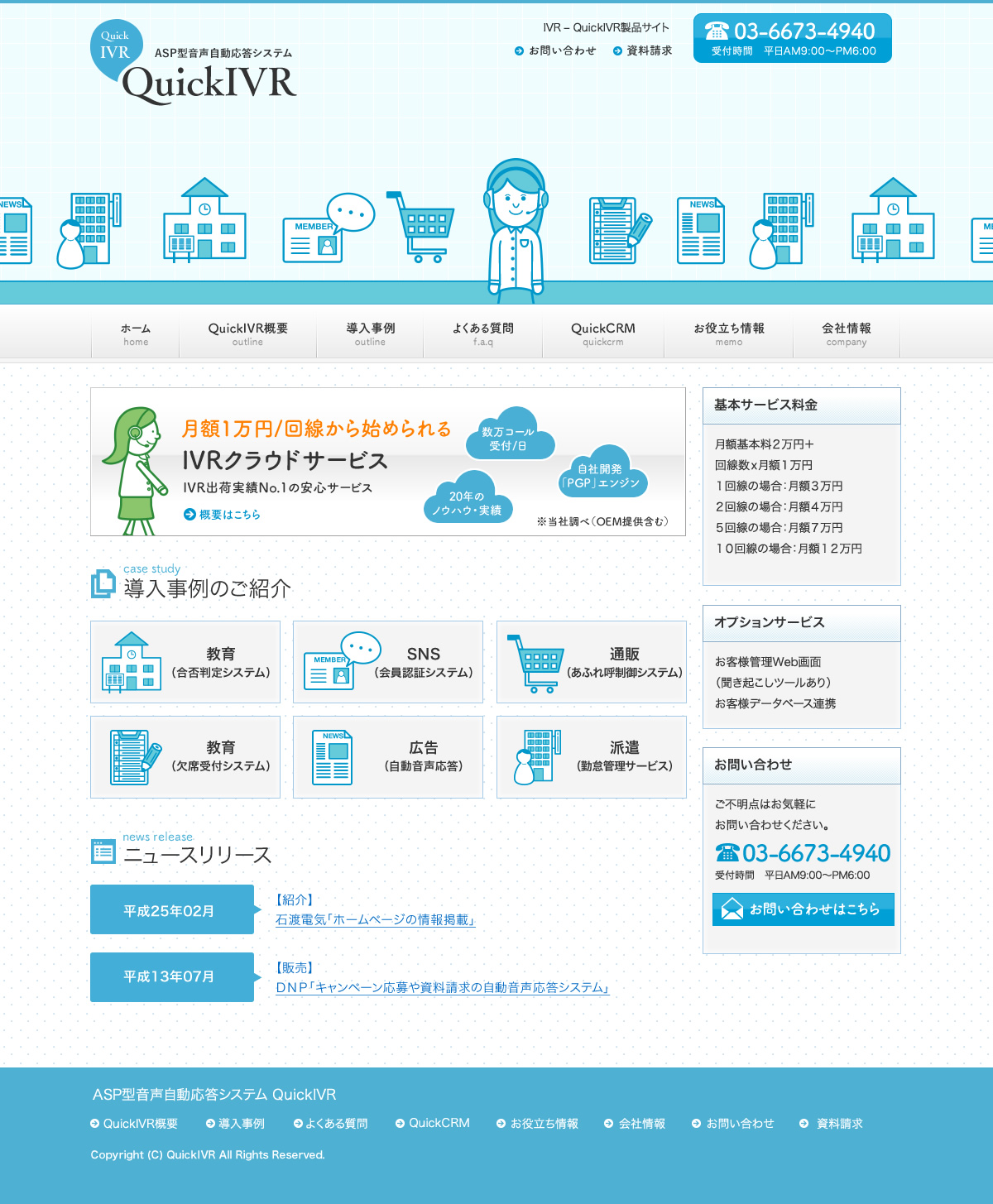
Task: Click the Copyright (C) QuickIVR footer text
Action: (208, 1155)
